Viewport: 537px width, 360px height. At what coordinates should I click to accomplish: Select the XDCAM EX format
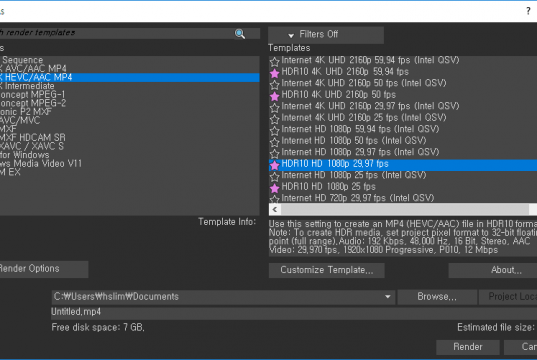(x=129, y=172)
